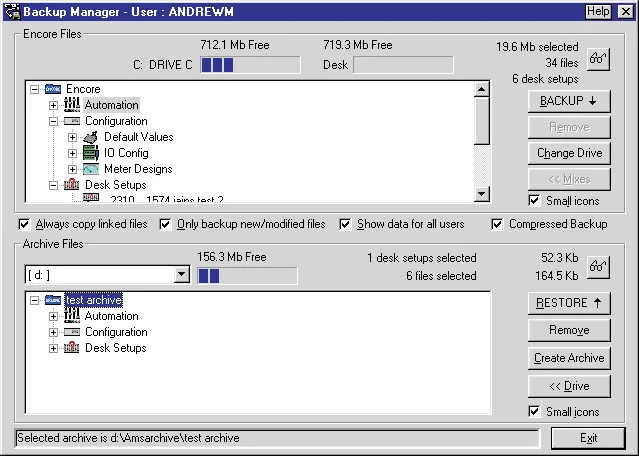Expand the Default Values node
This screenshot has width=639, height=456.
click(73, 137)
